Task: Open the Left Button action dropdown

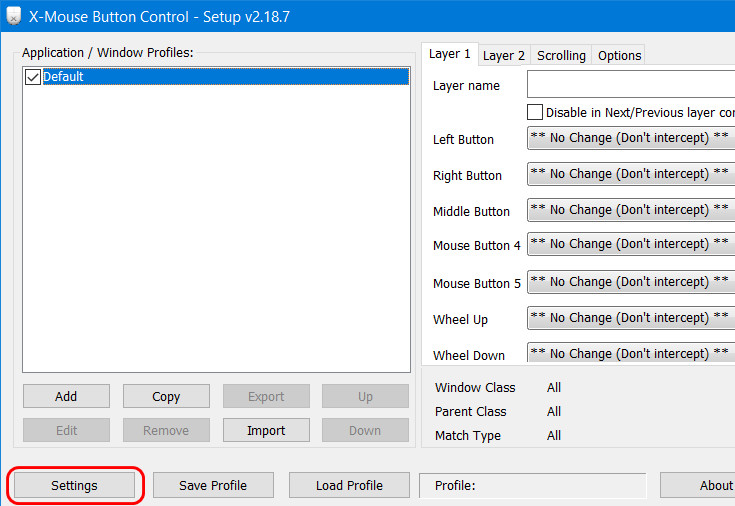Action: (631, 138)
